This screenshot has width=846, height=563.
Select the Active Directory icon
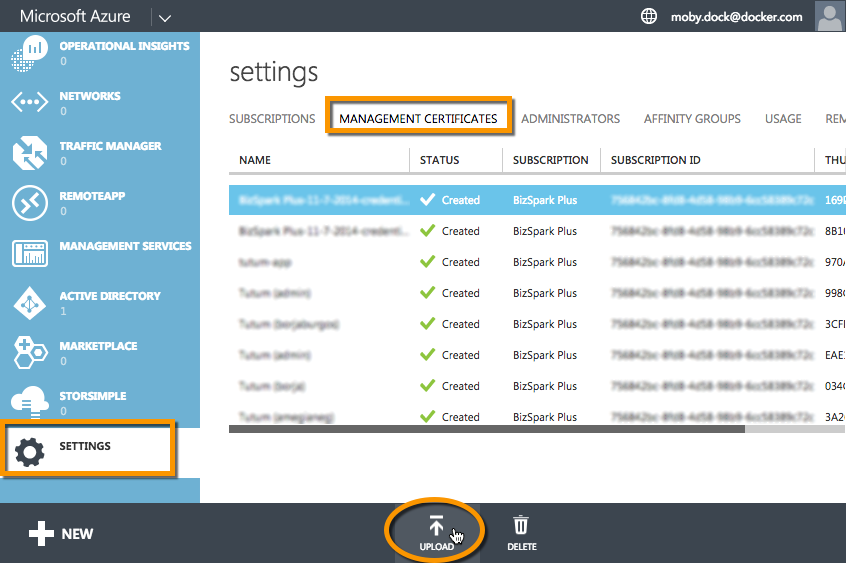(x=29, y=303)
